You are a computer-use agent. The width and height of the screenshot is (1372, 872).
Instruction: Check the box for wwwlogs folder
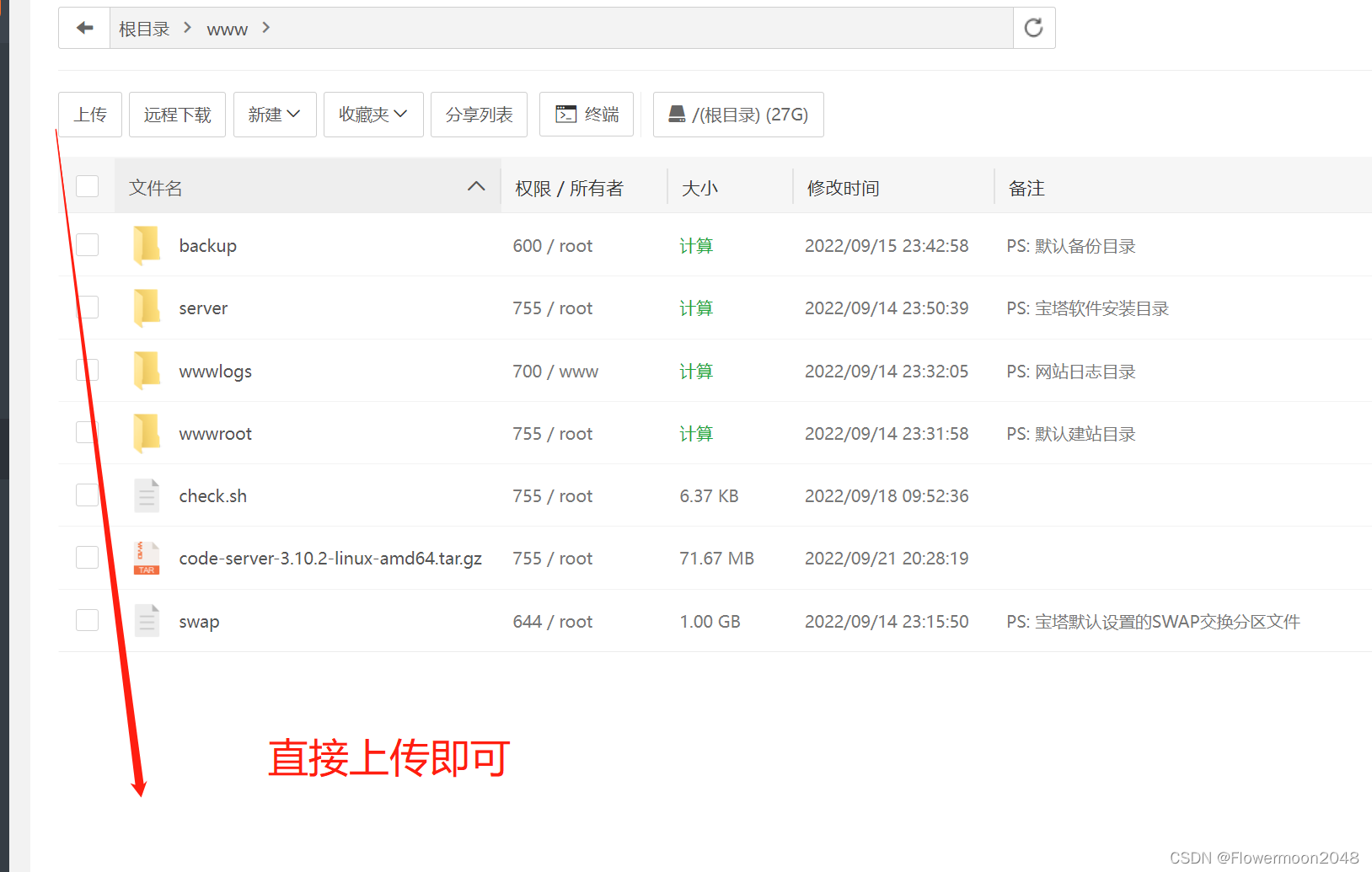point(88,371)
